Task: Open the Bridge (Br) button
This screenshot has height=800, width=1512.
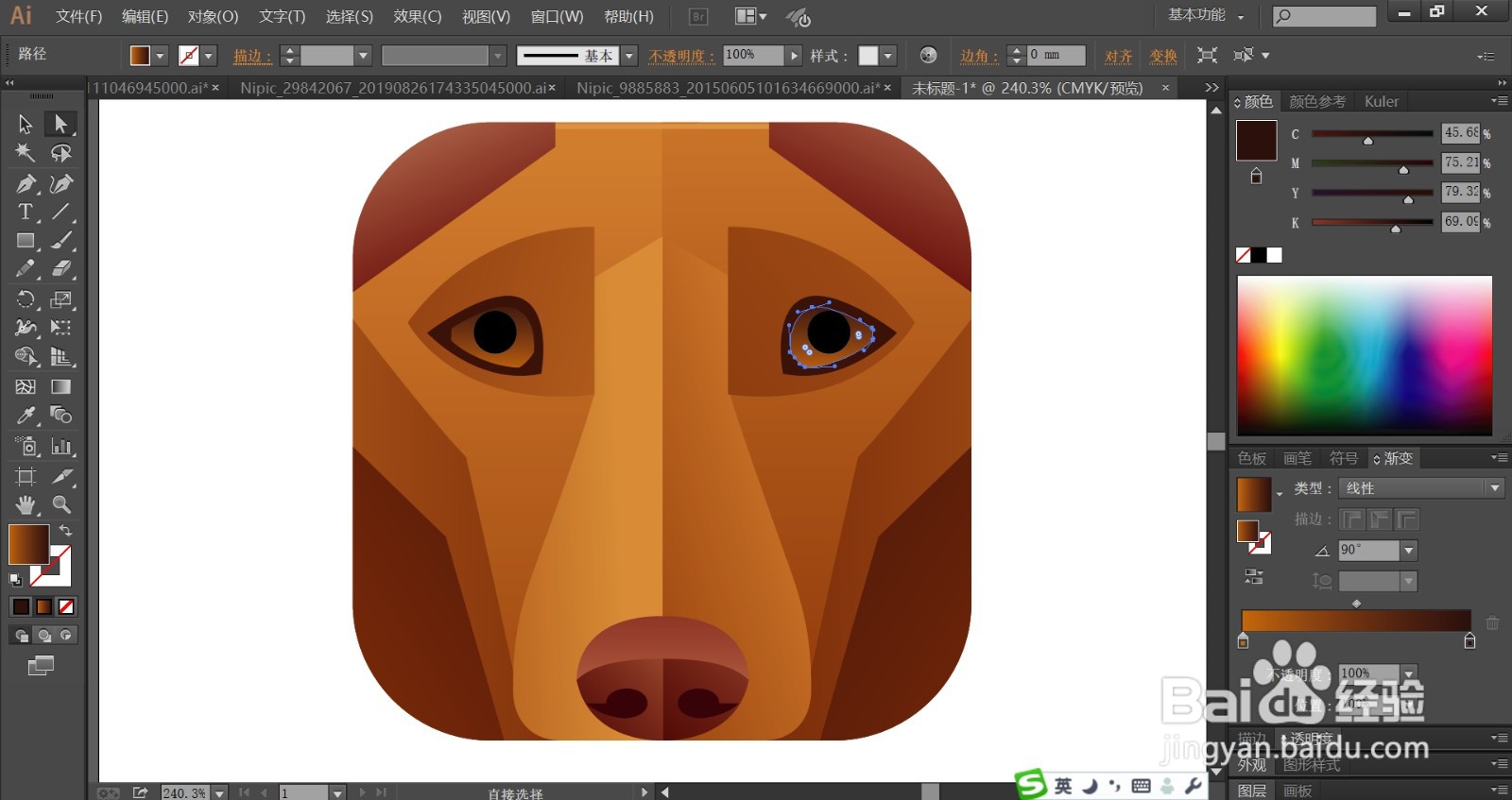Action: [698, 16]
